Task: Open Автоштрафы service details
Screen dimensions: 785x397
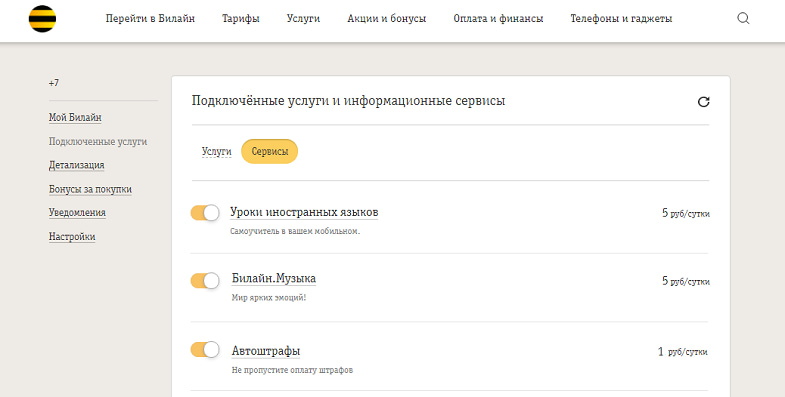Action: [266, 351]
